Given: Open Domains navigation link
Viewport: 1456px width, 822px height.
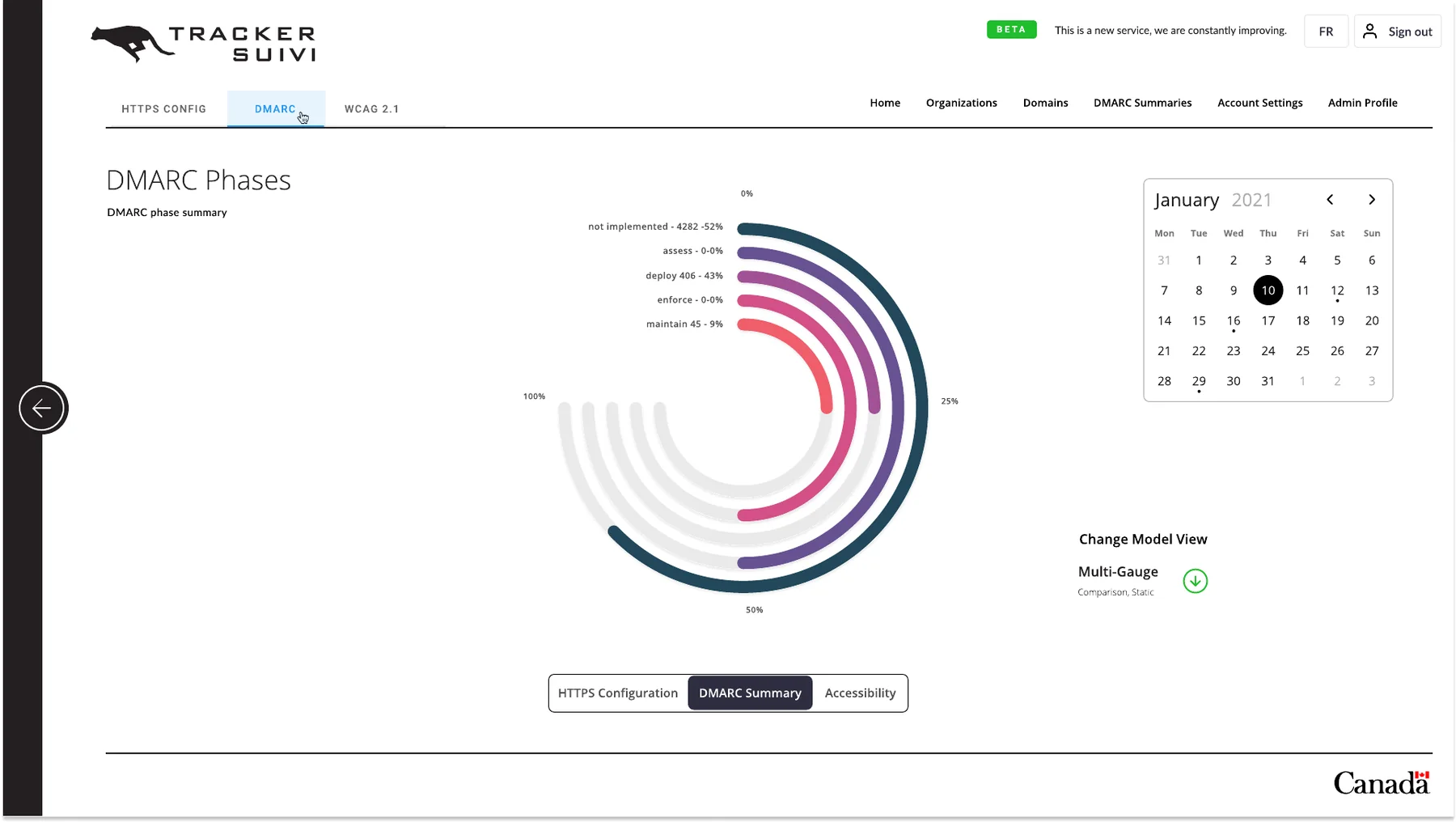Looking at the screenshot, I should pyautogui.click(x=1045, y=103).
